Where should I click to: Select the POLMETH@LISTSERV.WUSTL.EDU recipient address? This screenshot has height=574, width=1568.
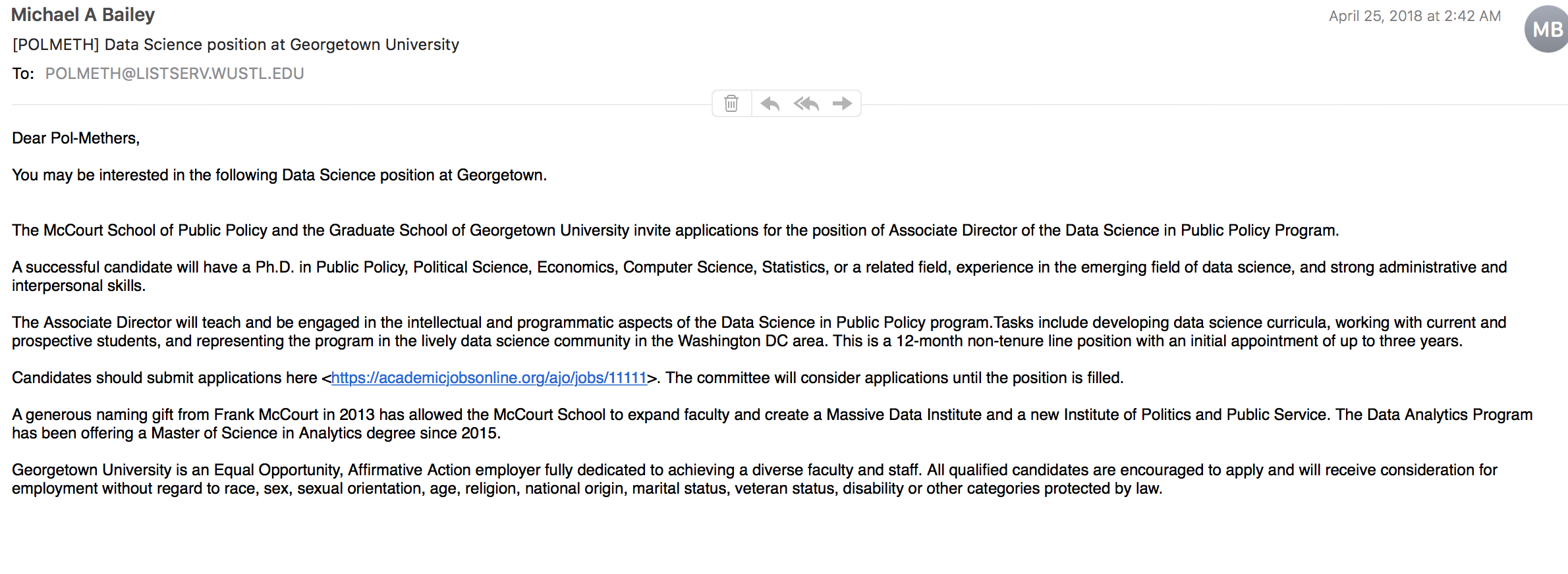tap(174, 73)
